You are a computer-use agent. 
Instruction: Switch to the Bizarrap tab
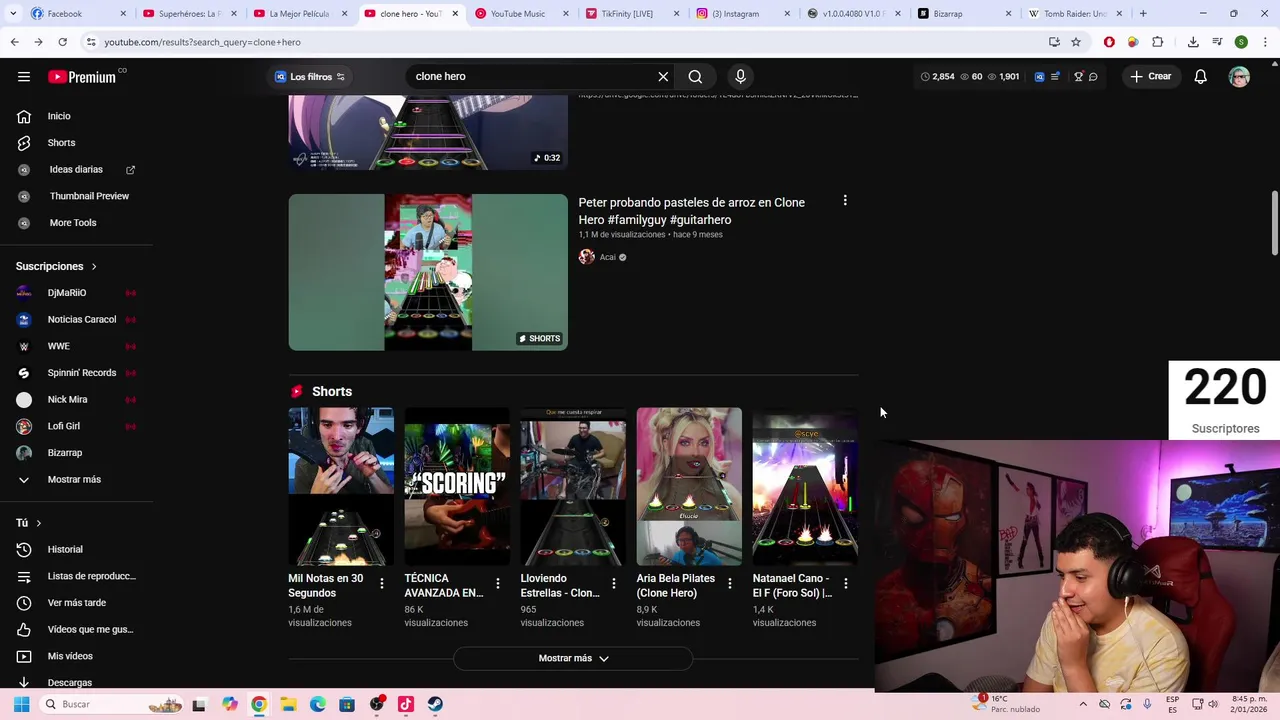966,14
